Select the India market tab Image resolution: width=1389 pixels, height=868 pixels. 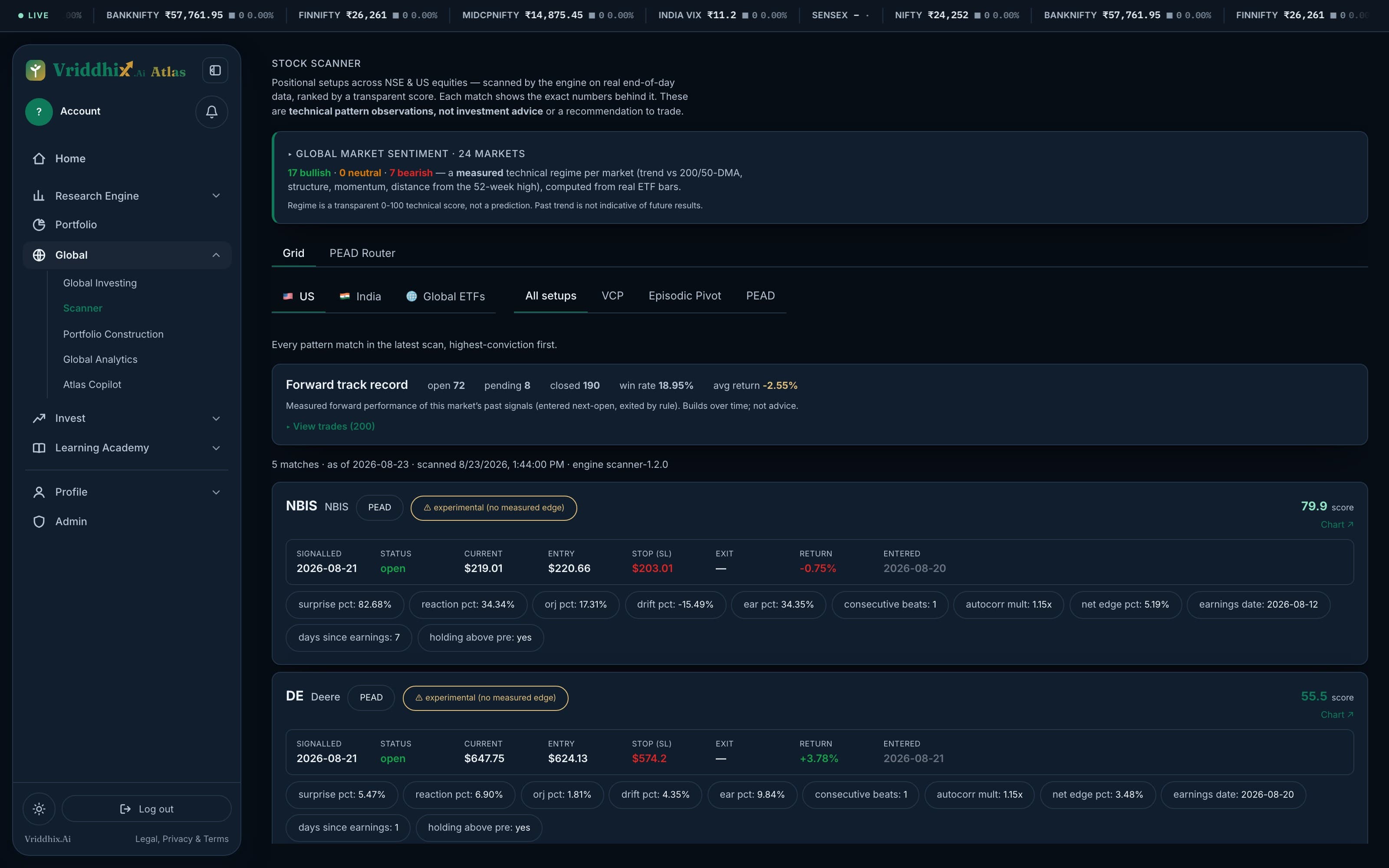[x=360, y=296]
